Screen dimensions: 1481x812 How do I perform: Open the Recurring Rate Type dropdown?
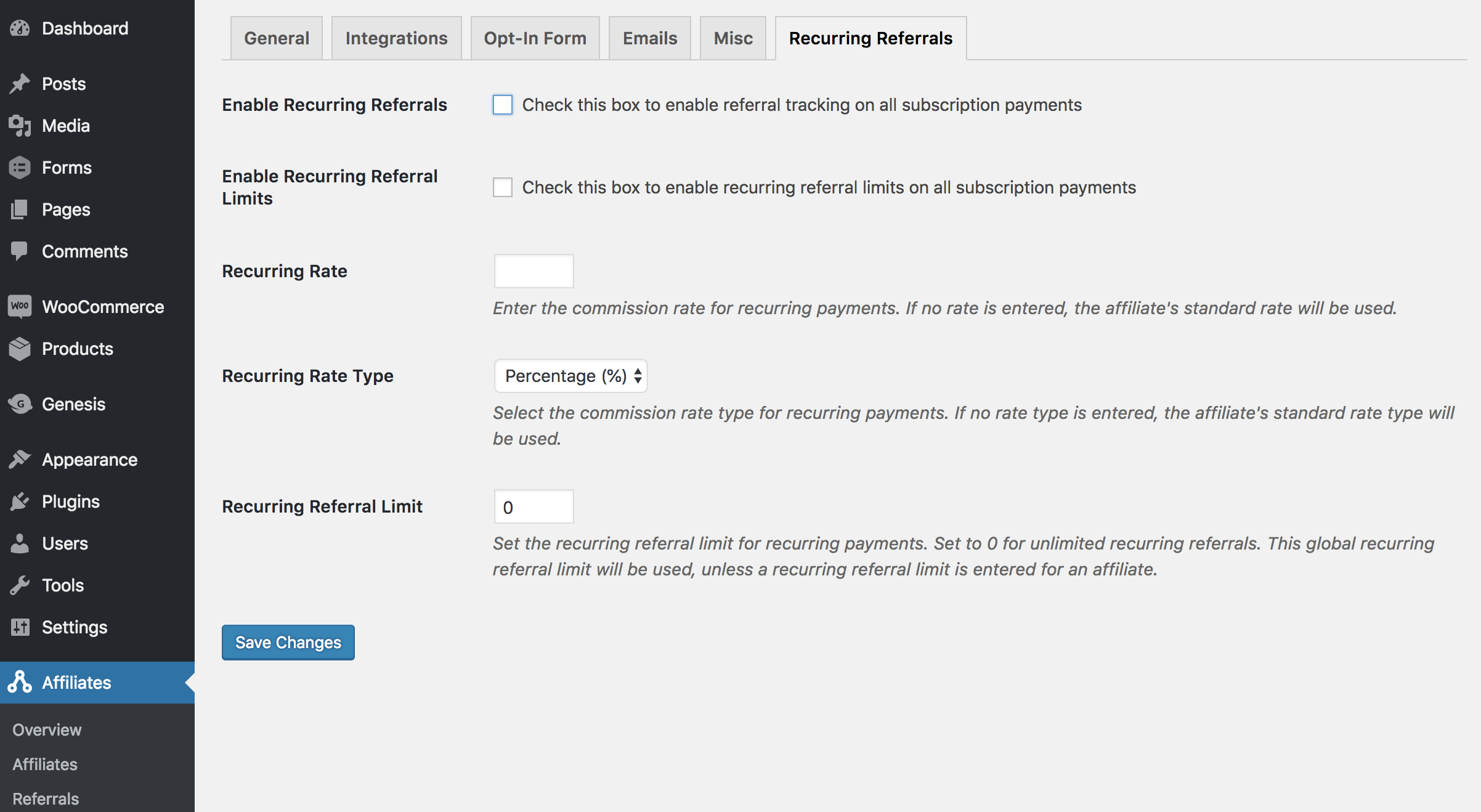point(570,376)
